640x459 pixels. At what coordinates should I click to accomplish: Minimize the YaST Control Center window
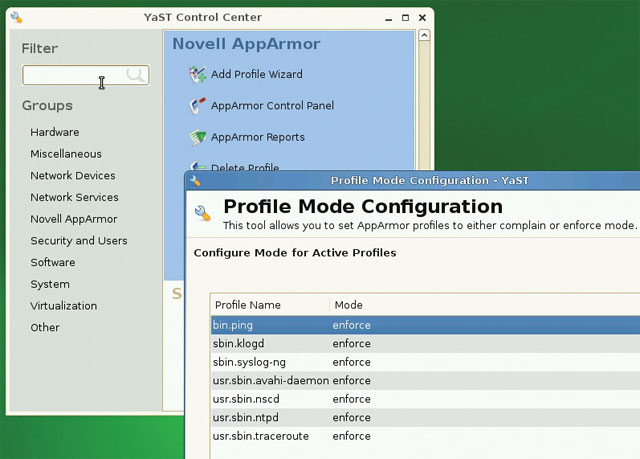(389, 18)
